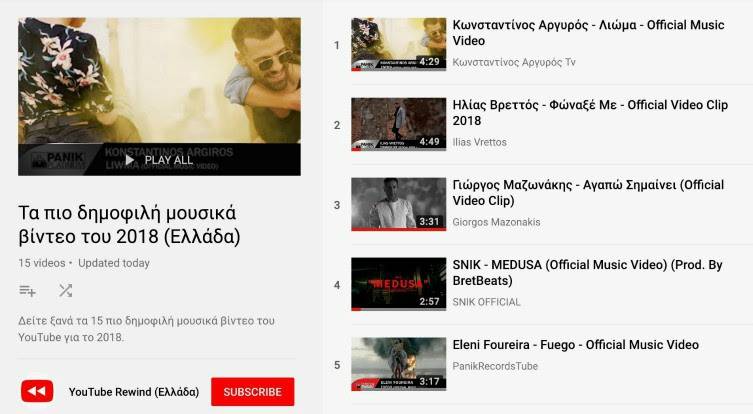Click the Φώναξέ Με Official Video Clip title
The image size is (753, 414).
[x=590, y=112]
